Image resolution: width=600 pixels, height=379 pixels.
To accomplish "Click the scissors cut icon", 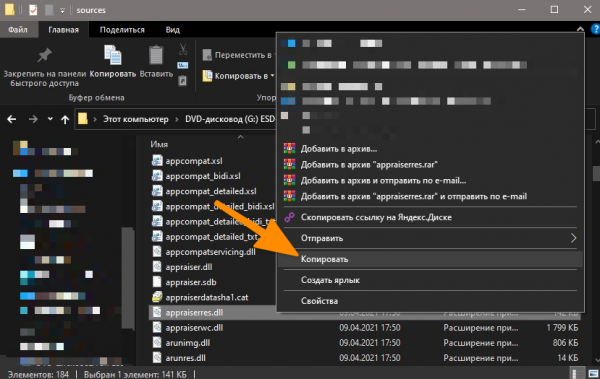I will [x=183, y=49].
